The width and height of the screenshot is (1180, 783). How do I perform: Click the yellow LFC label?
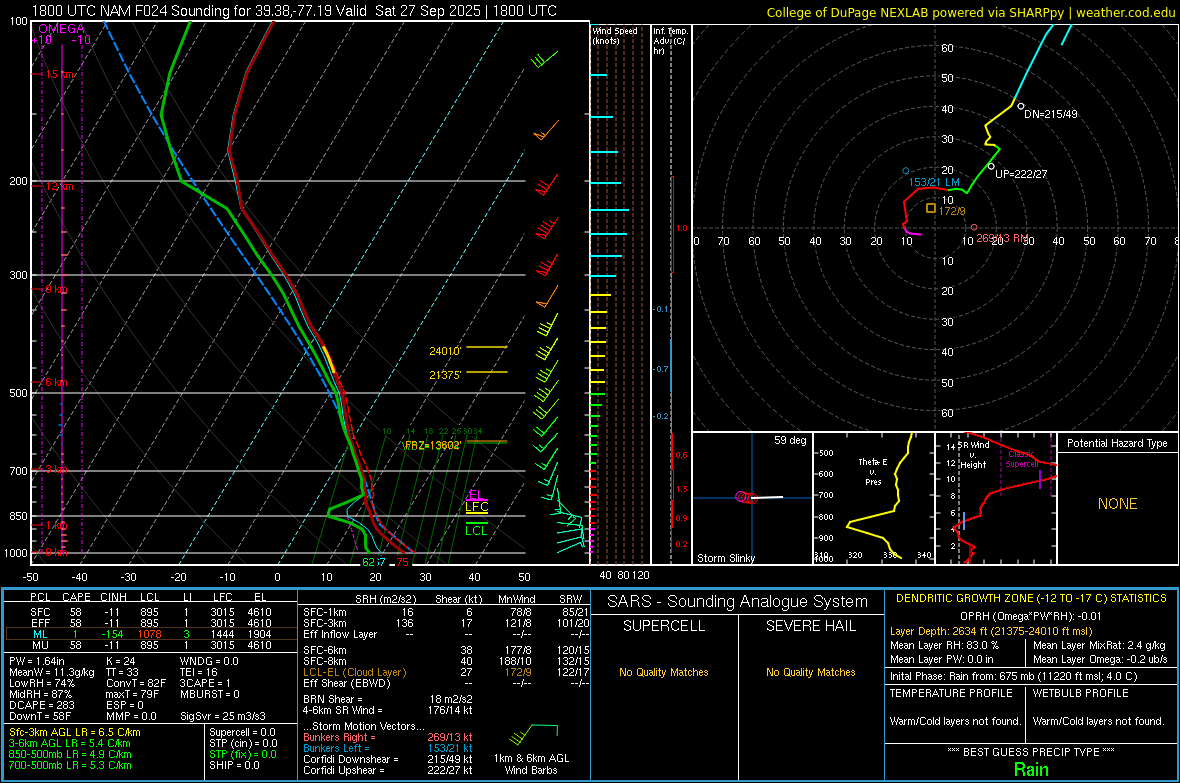(x=476, y=507)
